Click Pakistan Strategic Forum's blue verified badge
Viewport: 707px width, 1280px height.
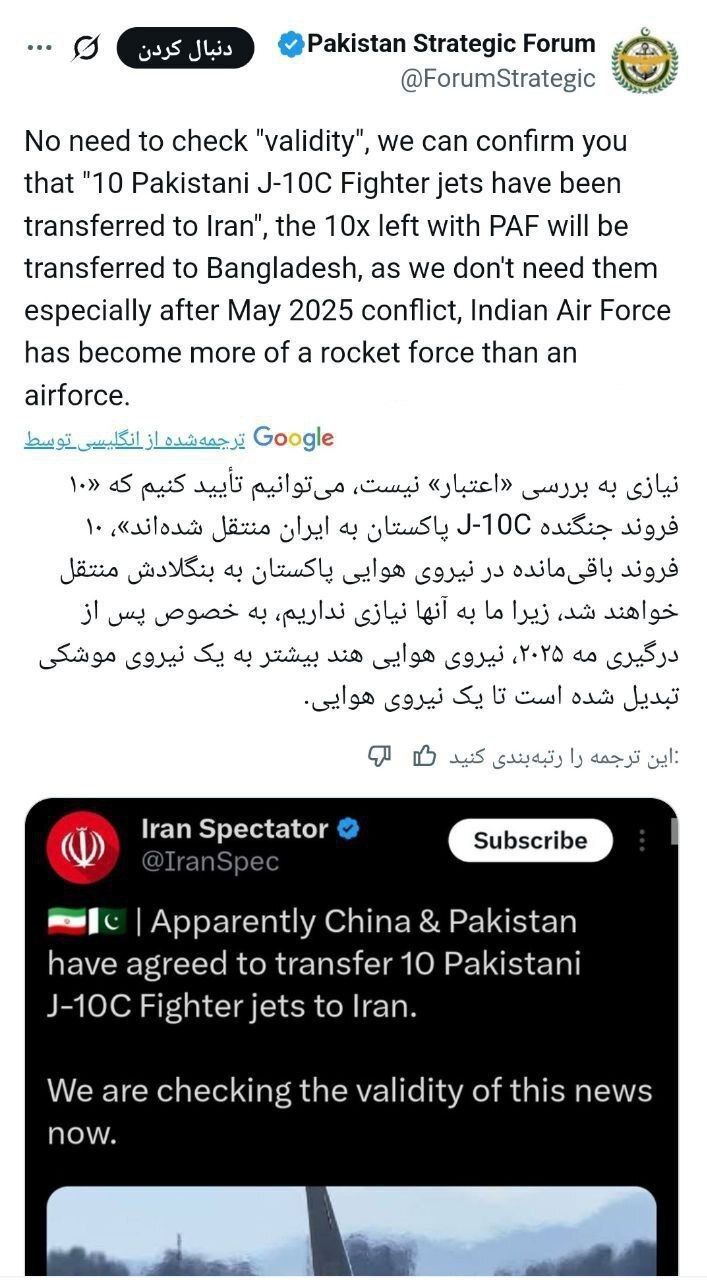(290, 44)
